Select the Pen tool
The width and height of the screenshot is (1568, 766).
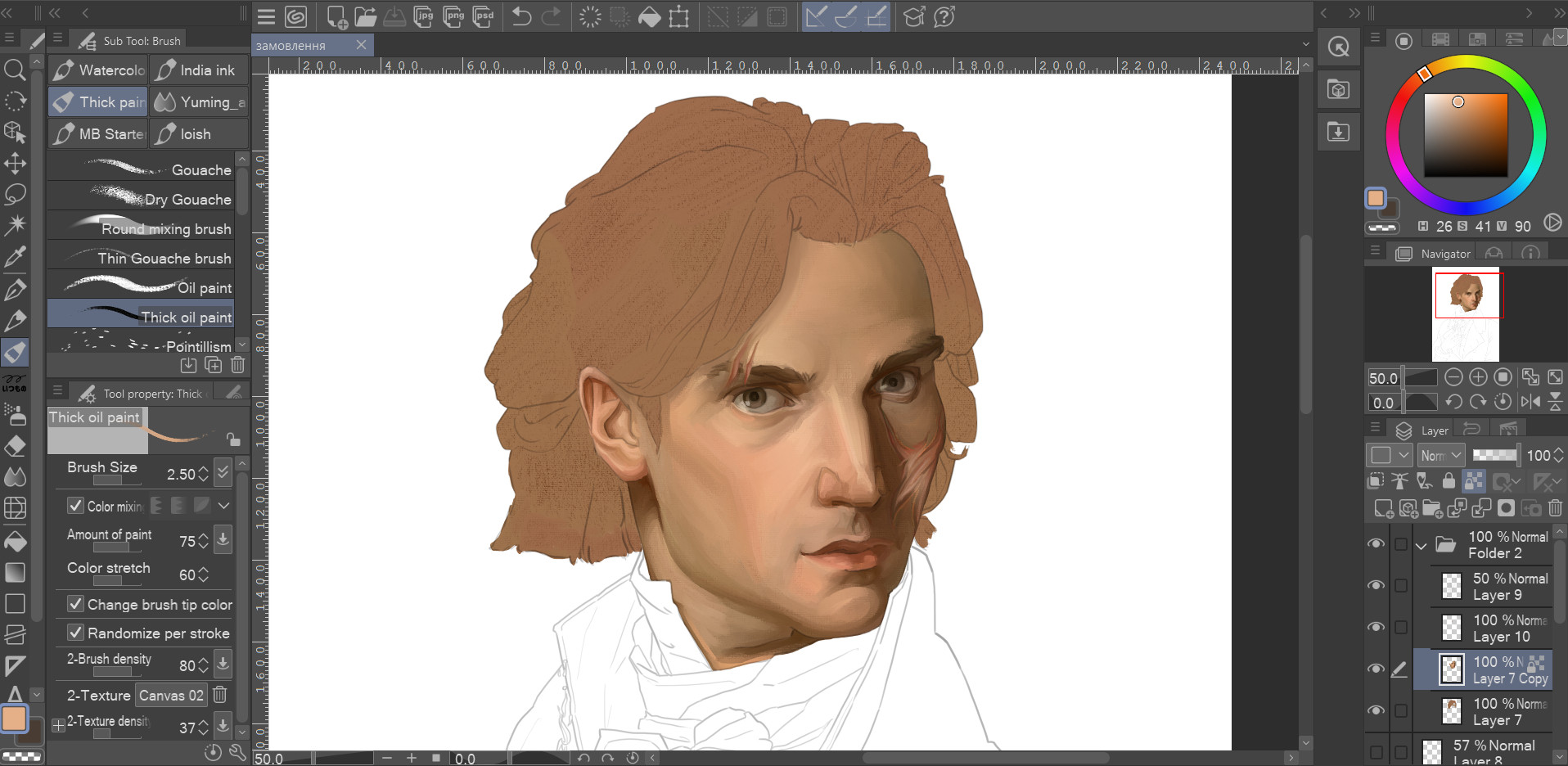click(15, 289)
